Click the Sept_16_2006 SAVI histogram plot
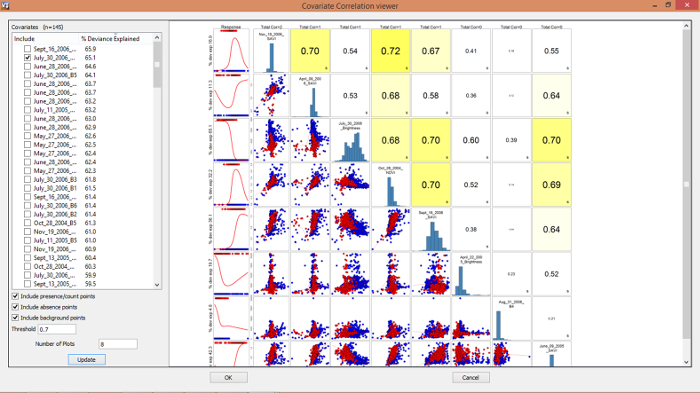 431,230
